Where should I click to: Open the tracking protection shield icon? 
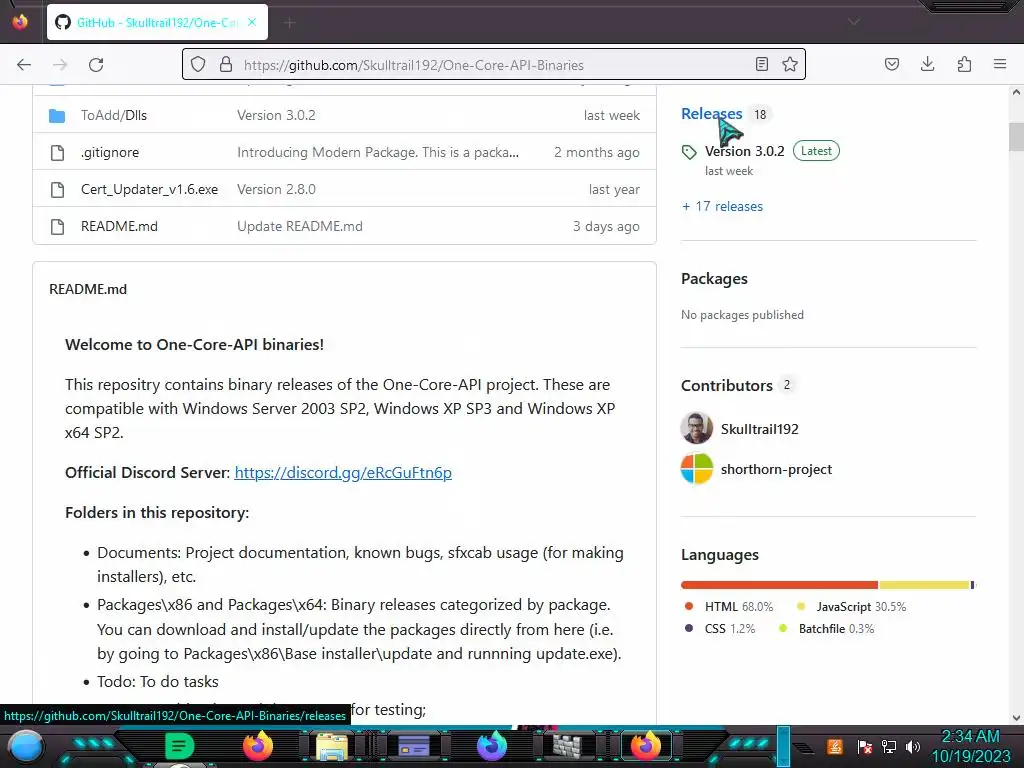[x=198, y=64]
